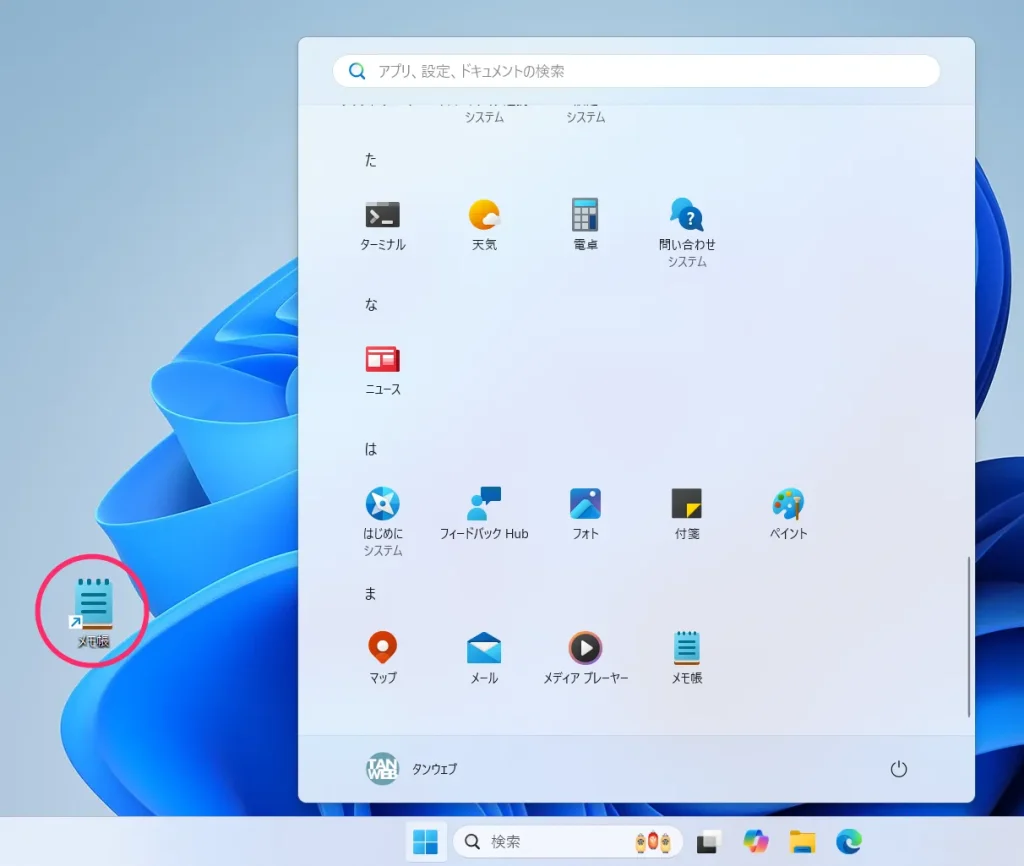This screenshot has height=866, width=1024.
Task: Launch the フォト app
Action: point(585,515)
